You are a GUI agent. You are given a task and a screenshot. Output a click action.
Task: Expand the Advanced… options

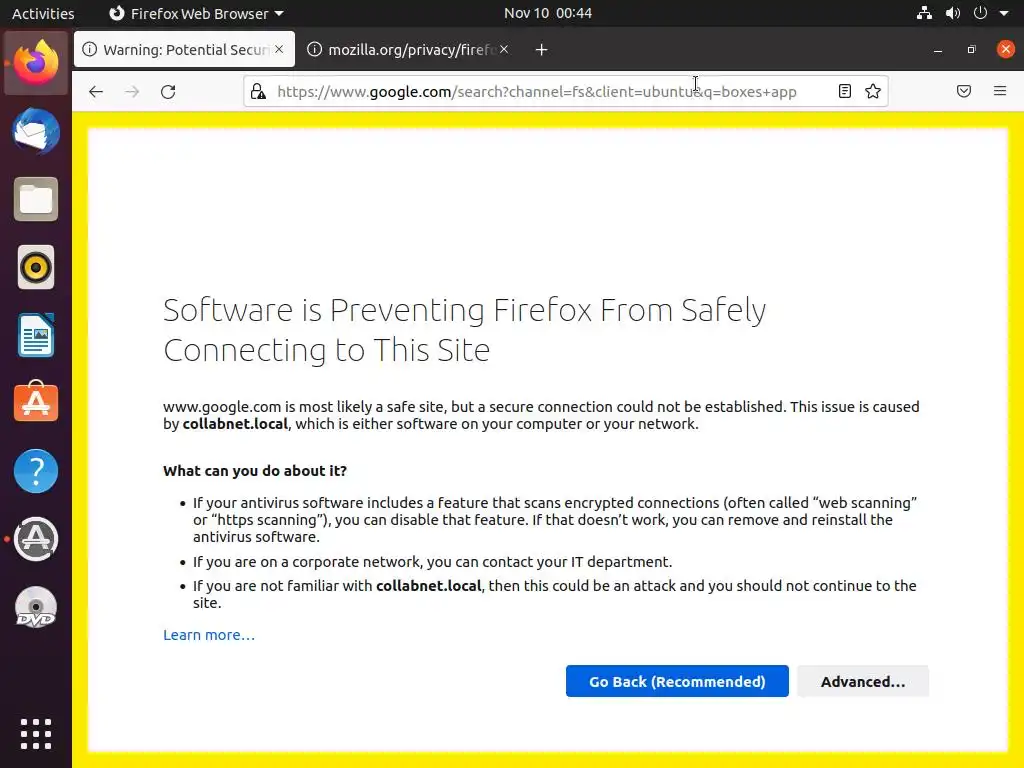click(x=862, y=682)
